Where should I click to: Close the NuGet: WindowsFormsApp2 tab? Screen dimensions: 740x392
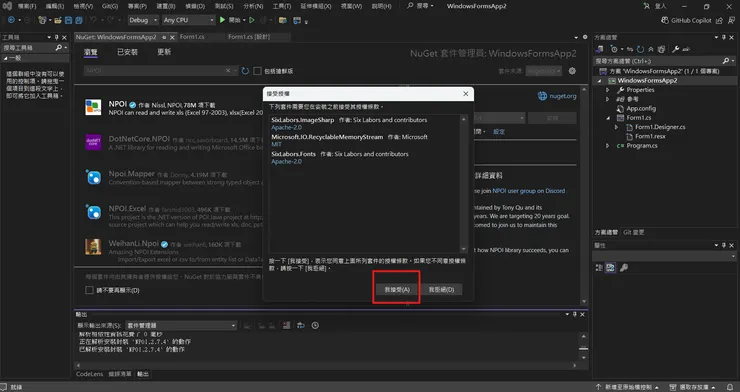[172, 37]
